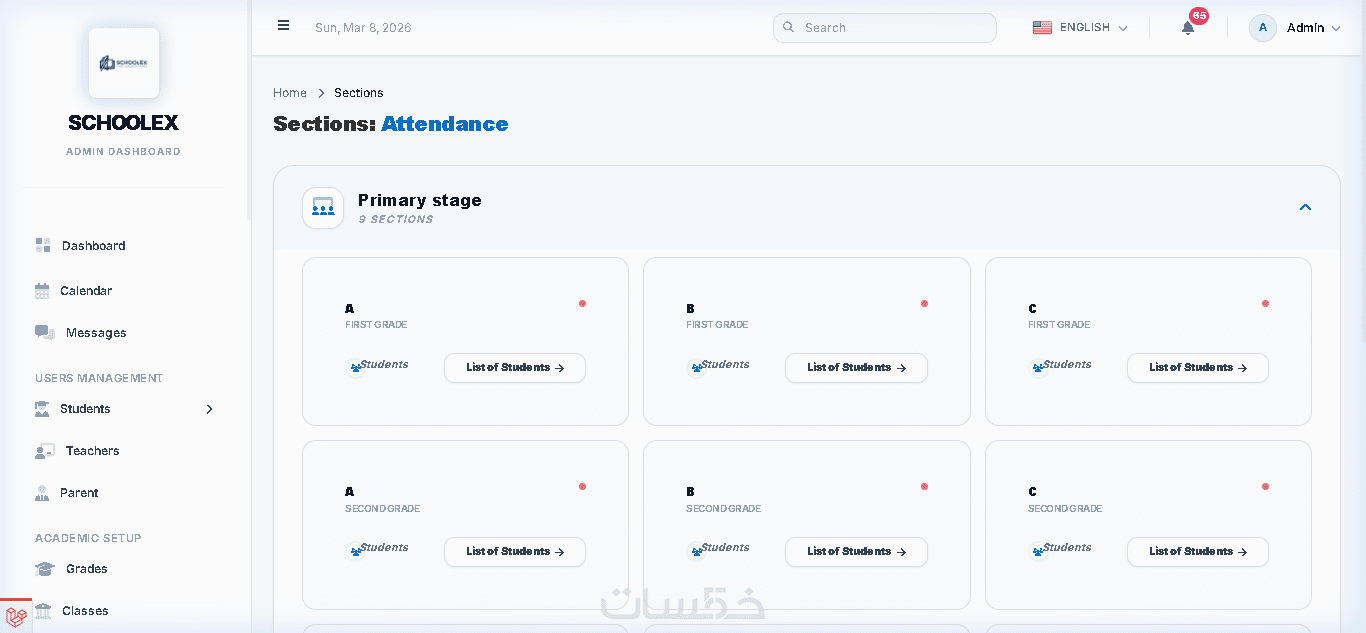Click the Classes building icon

click(x=43, y=611)
